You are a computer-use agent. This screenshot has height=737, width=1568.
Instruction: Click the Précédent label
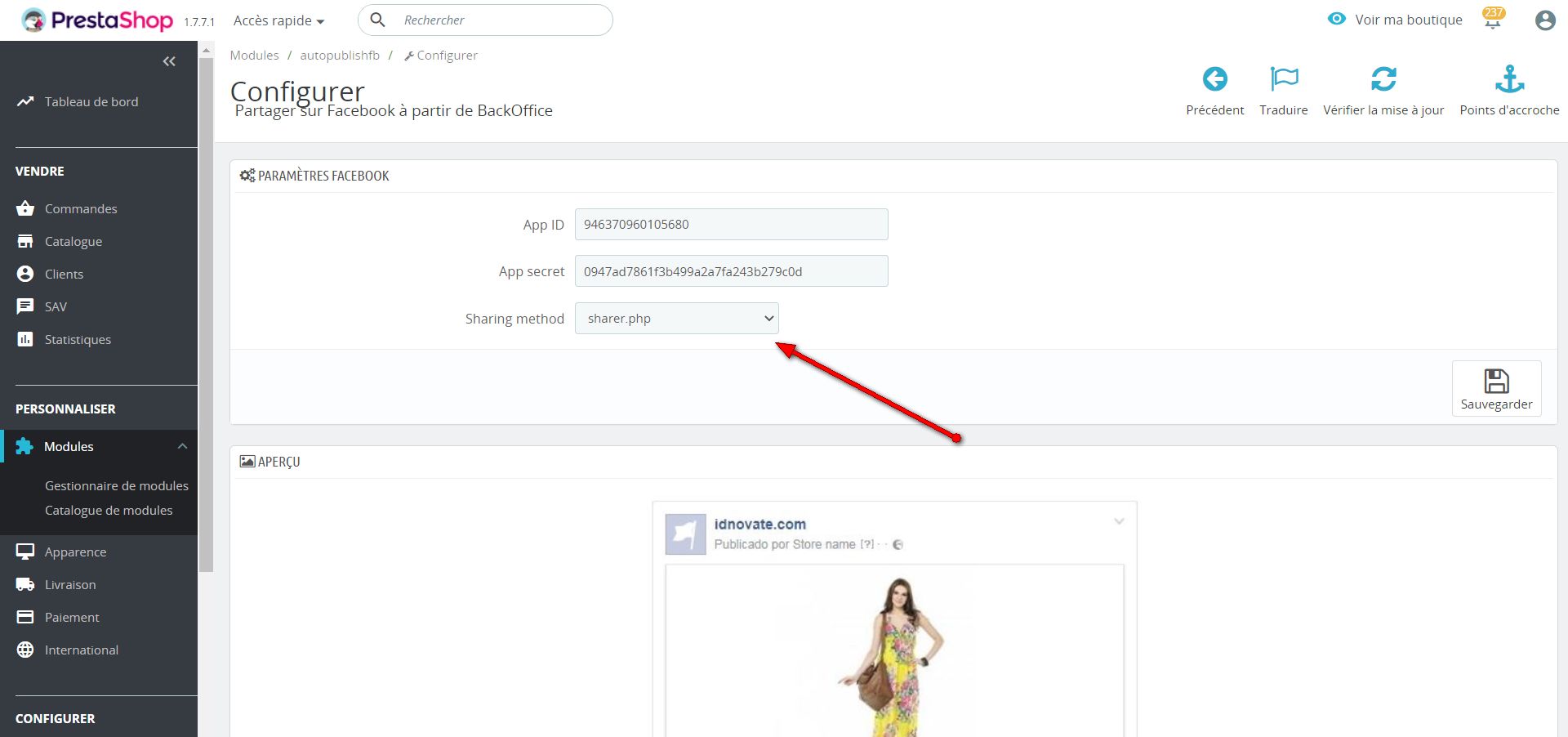[x=1215, y=109]
